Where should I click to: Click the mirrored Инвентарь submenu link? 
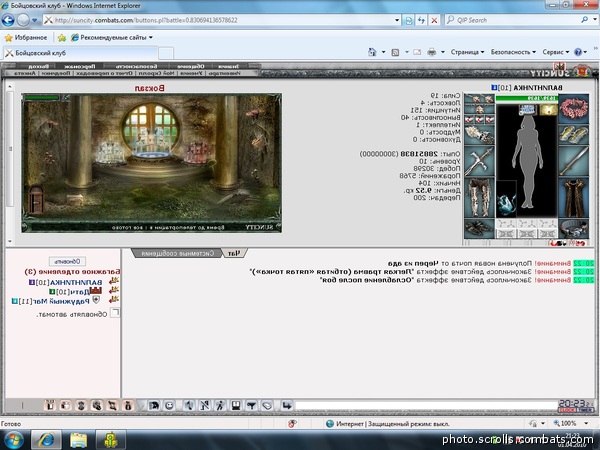click(x=224, y=73)
